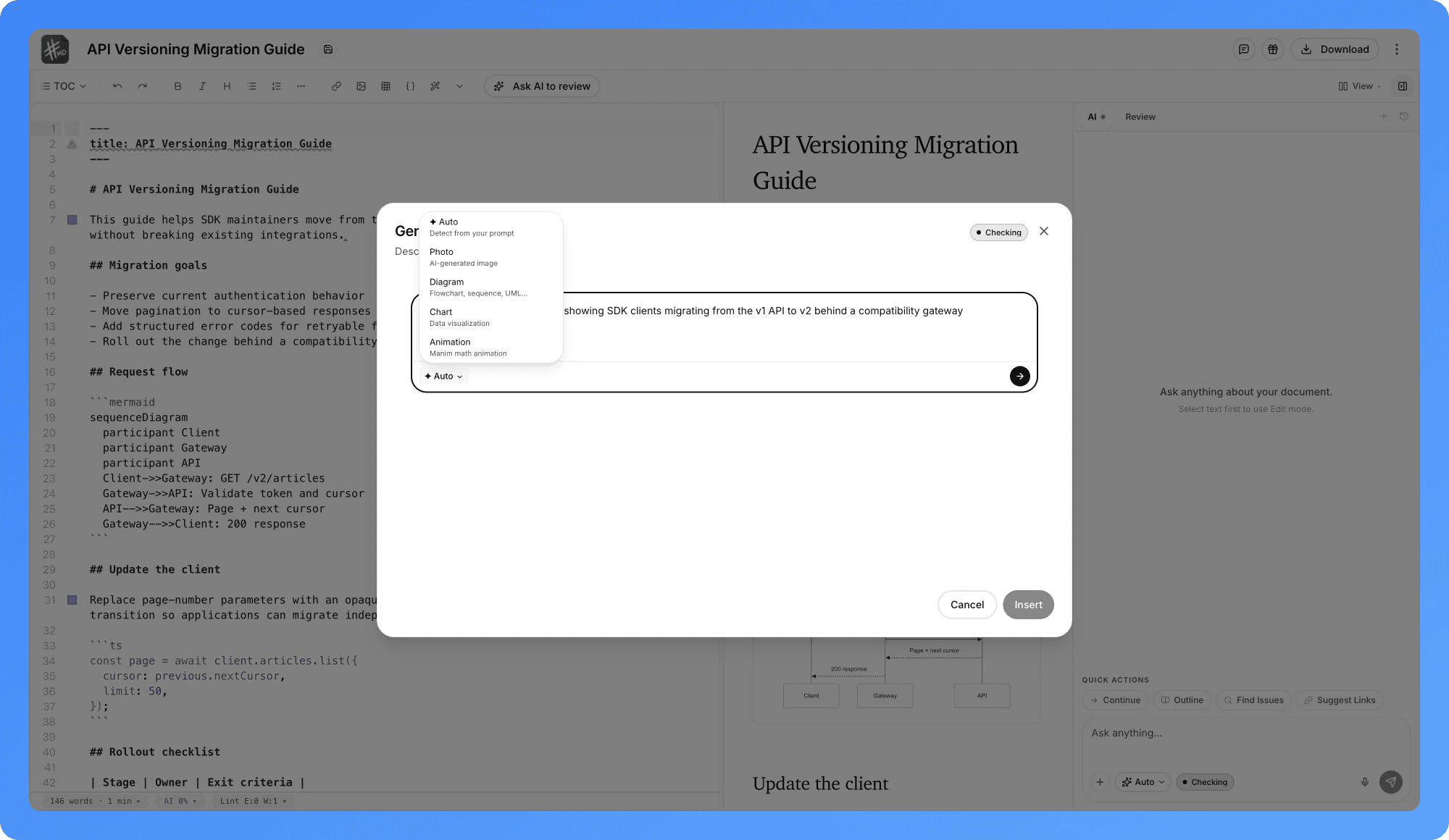
Task: Open the AI chat history icon
Action: pos(1404,117)
